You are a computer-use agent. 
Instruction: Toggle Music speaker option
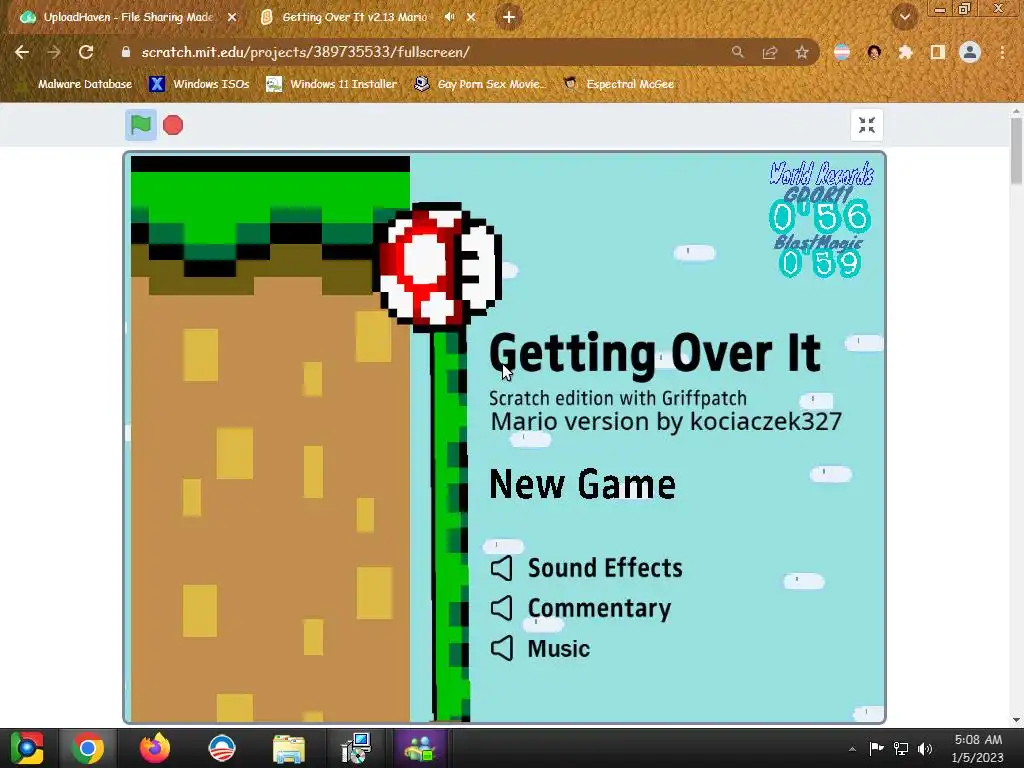pos(502,648)
